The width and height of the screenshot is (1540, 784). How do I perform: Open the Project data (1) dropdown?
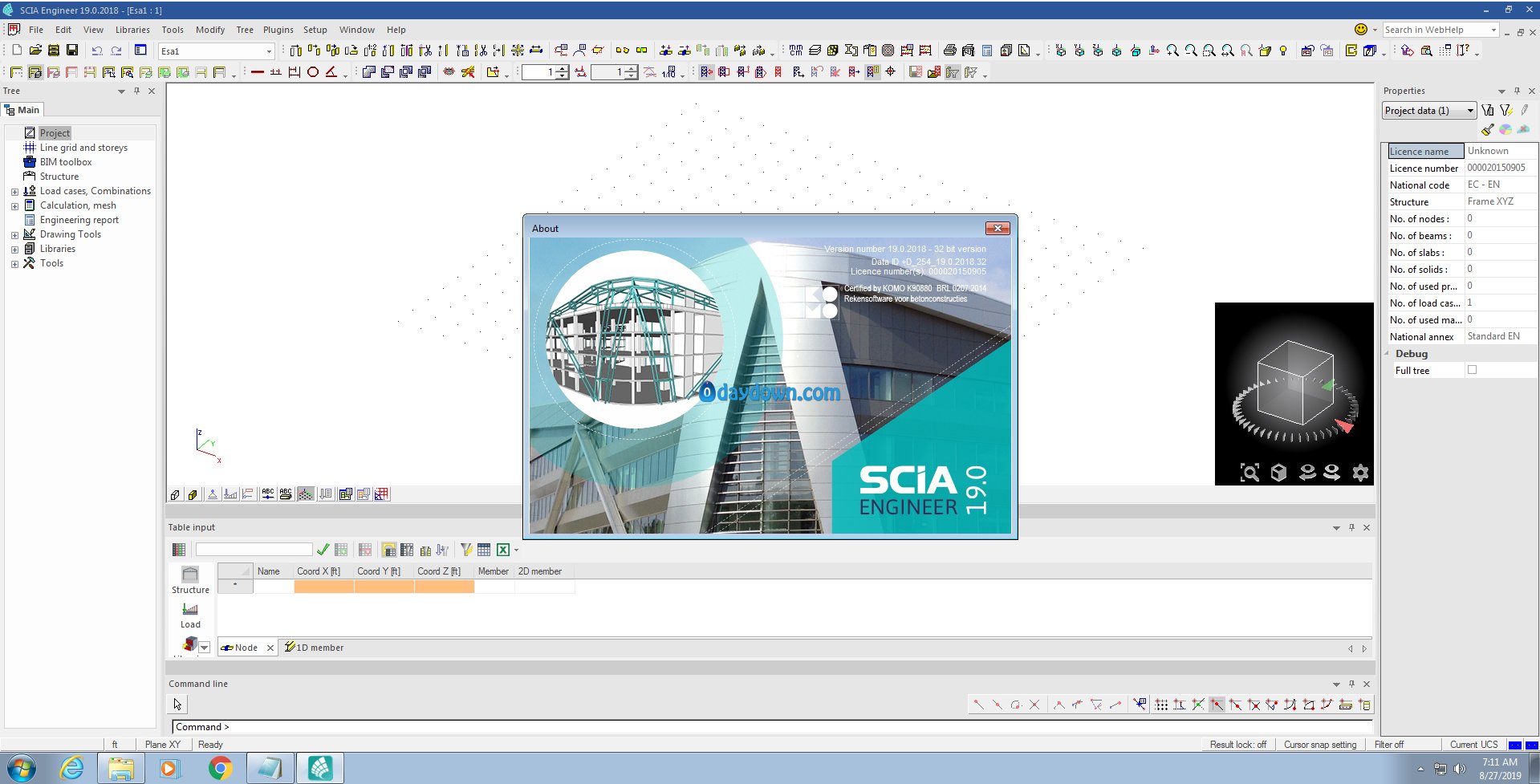[x=1470, y=111]
